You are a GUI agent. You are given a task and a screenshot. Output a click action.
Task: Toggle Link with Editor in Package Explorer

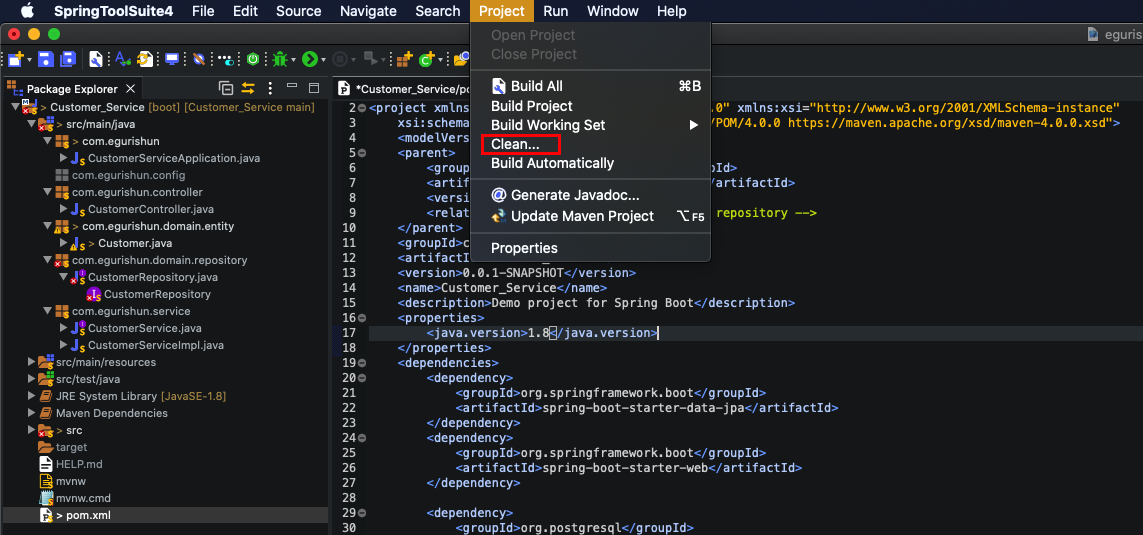(x=249, y=88)
